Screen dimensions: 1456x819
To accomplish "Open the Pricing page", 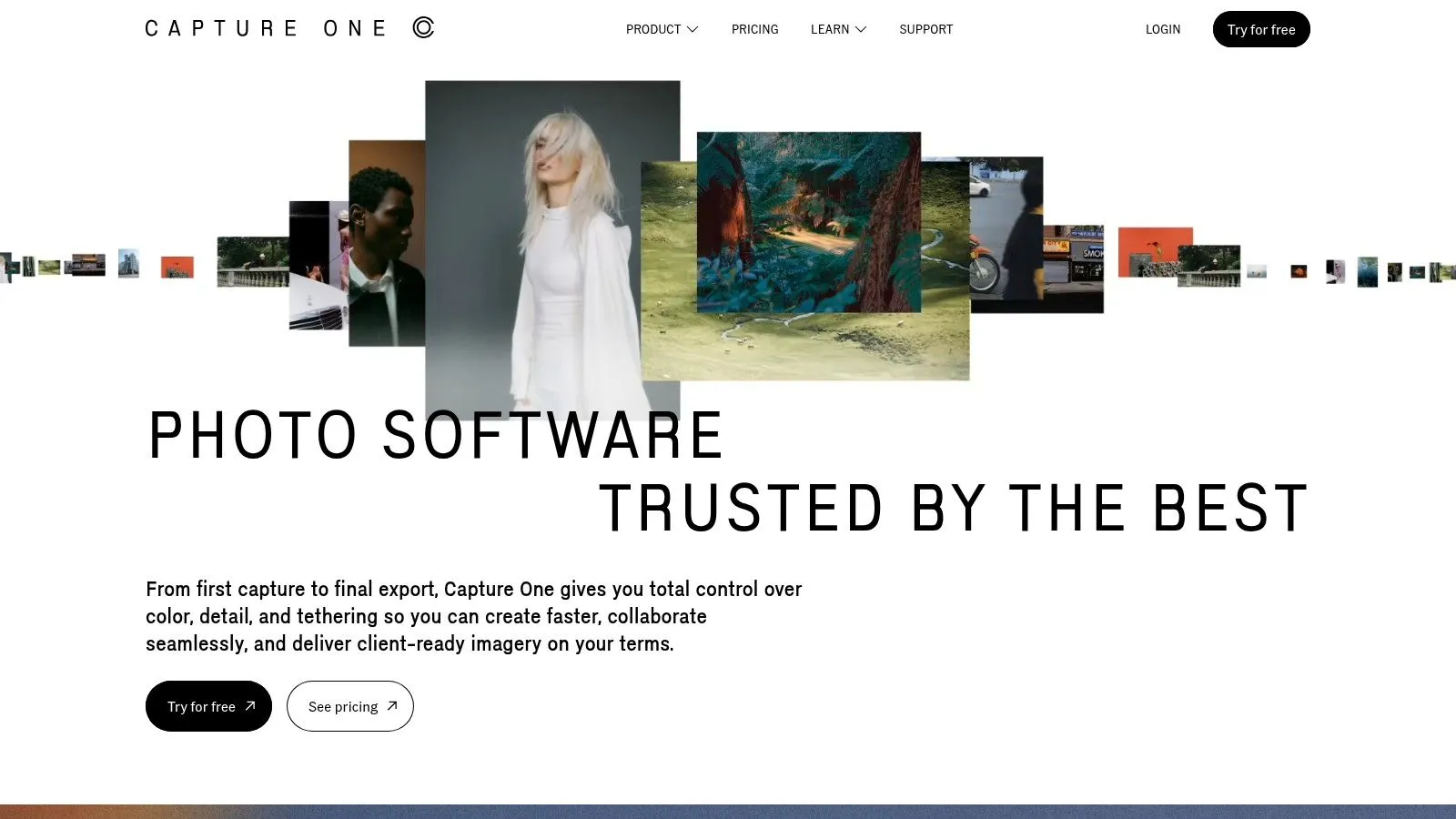I will [x=754, y=29].
